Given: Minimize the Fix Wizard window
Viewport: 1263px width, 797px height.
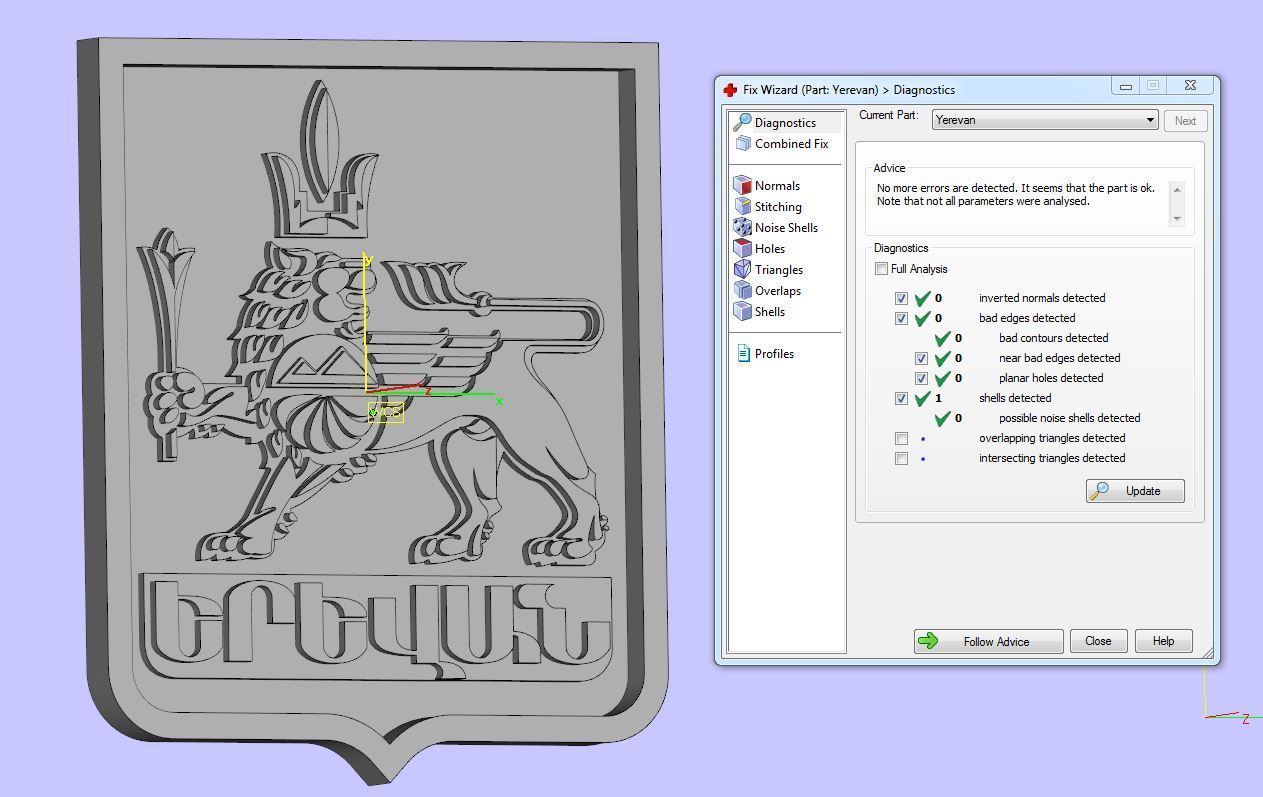Looking at the screenshot, I should point(1125,86).
